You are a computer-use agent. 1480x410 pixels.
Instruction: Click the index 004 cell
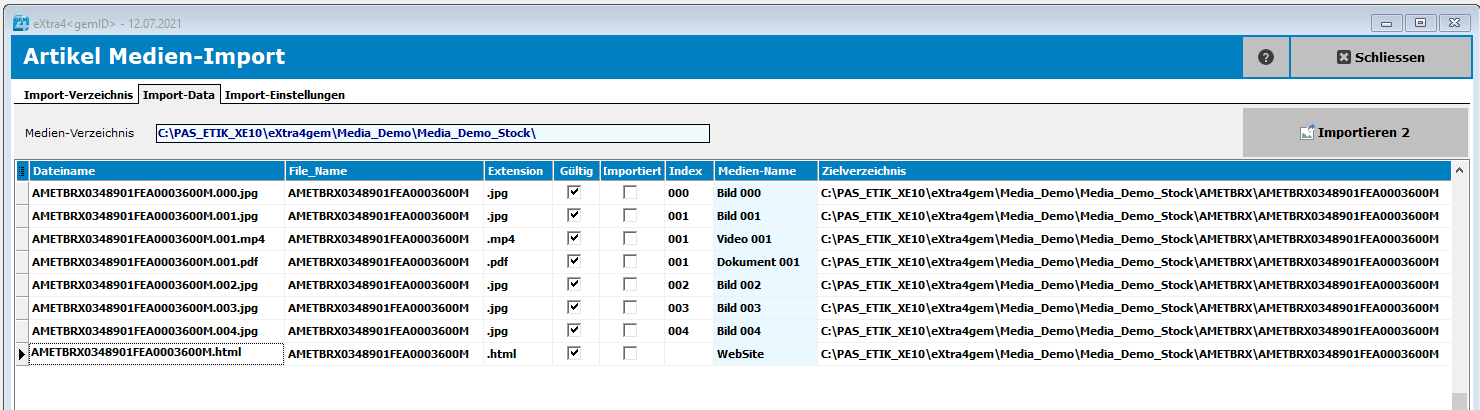click(689, 330)
